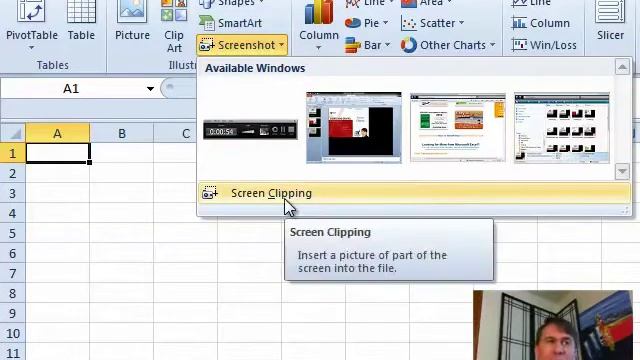
Task: Select row 3 header
Action: pos(13,193)
